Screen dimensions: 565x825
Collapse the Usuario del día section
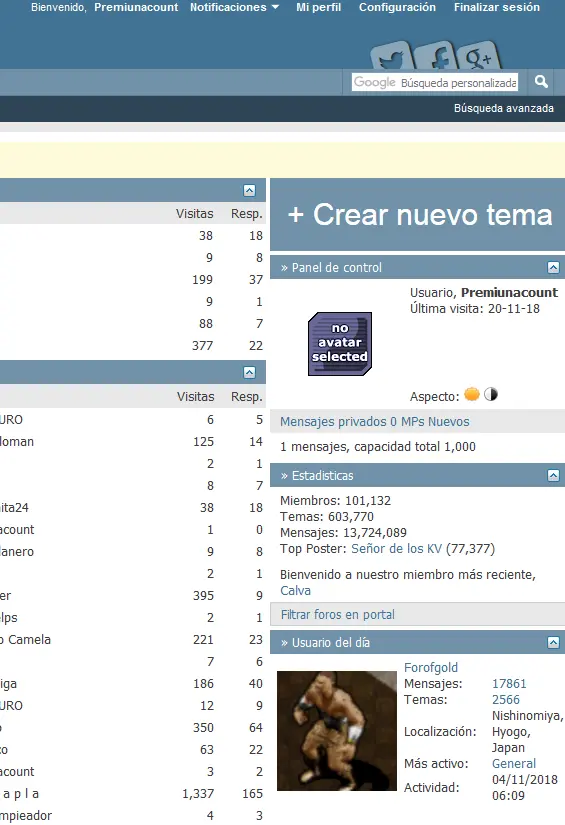(x=553, y=642)
